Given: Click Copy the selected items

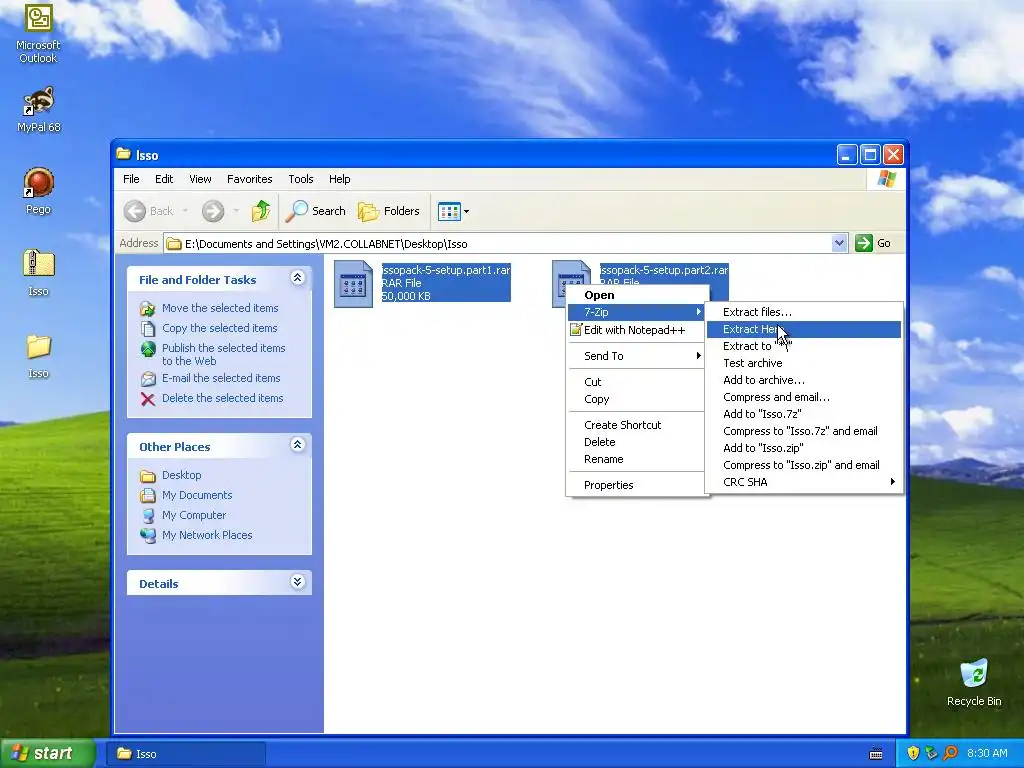Looking at the screenshot, I should (219, 328).
